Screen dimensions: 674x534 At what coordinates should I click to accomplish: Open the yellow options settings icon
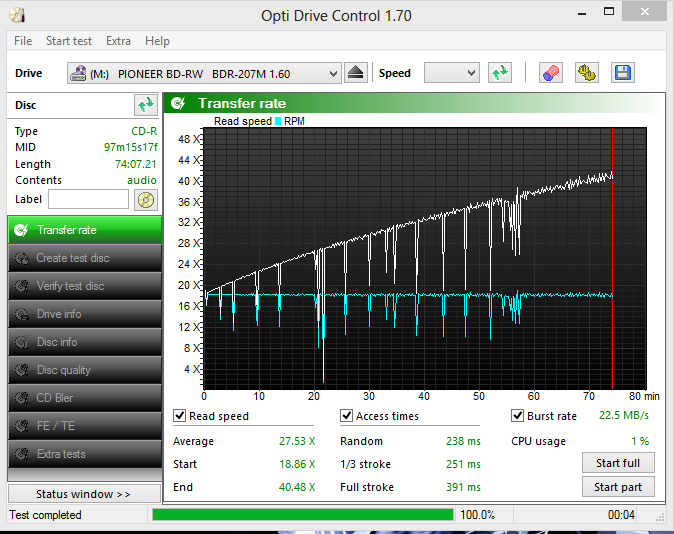(587, 73)
